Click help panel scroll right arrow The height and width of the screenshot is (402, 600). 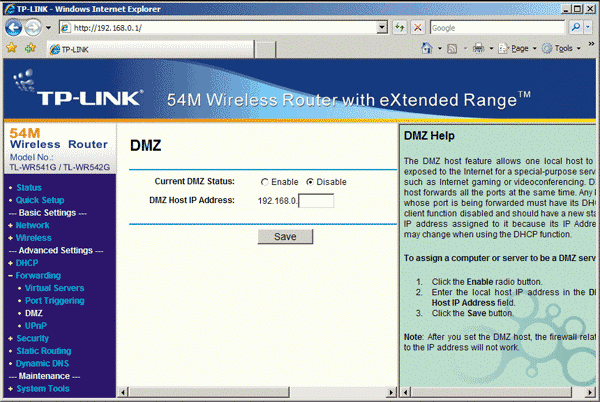point(591,392)
